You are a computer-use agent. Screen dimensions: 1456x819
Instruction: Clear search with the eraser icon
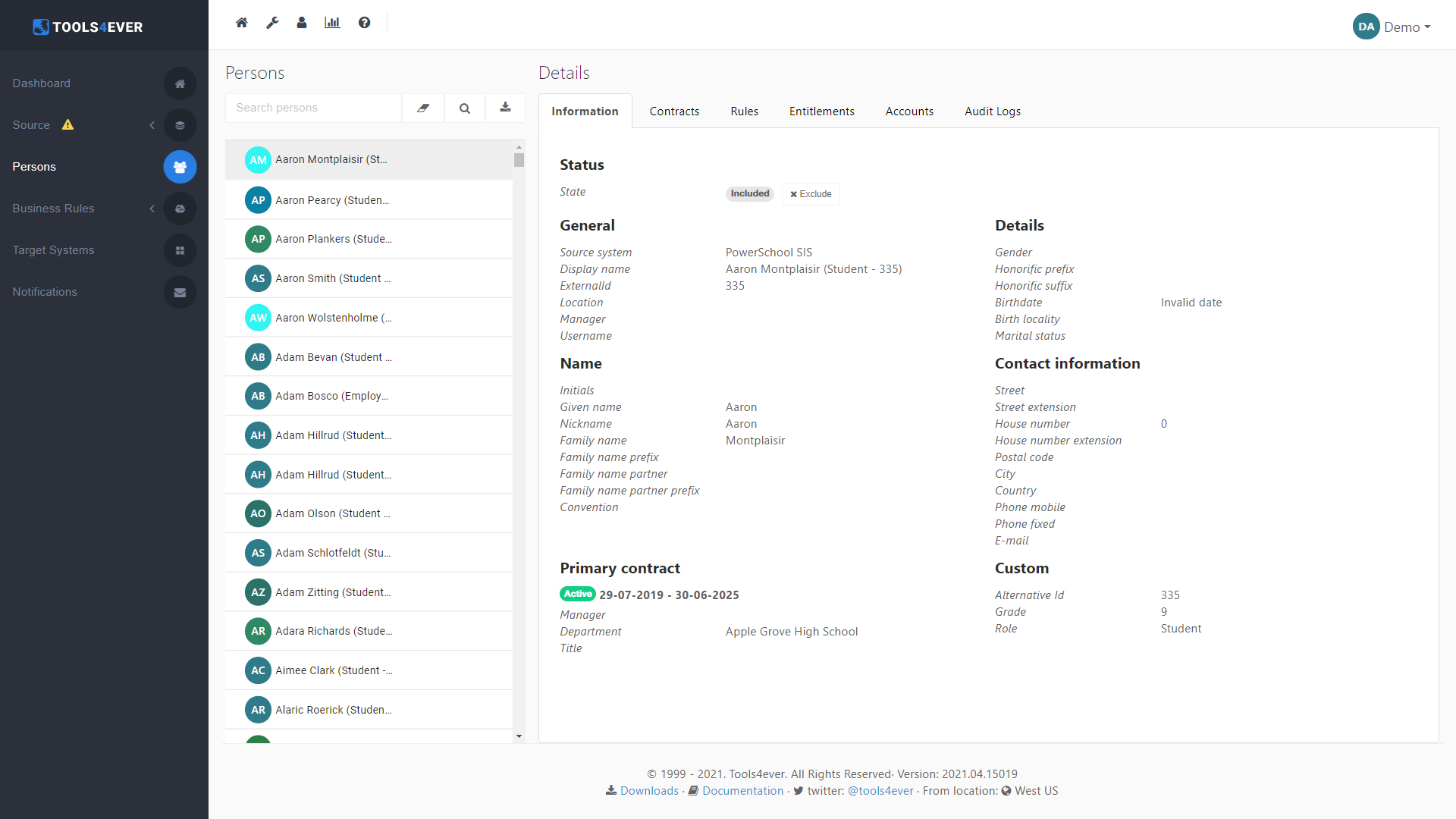pos(423,108)
